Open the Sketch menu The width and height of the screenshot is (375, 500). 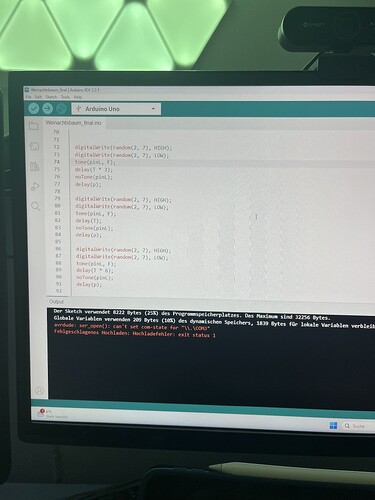(51, 97)
